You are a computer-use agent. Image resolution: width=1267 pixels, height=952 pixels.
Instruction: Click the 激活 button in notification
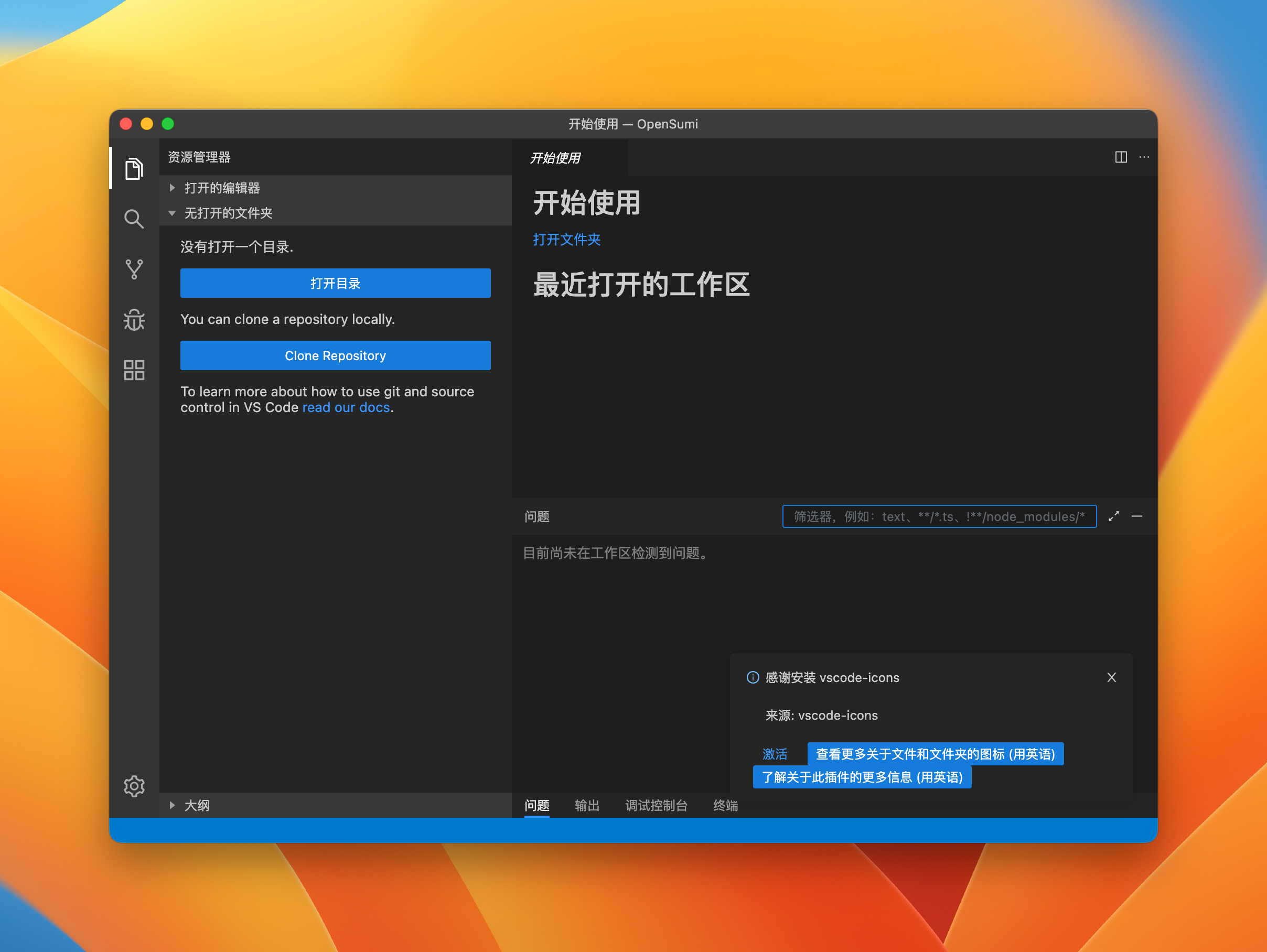[775, 754]
